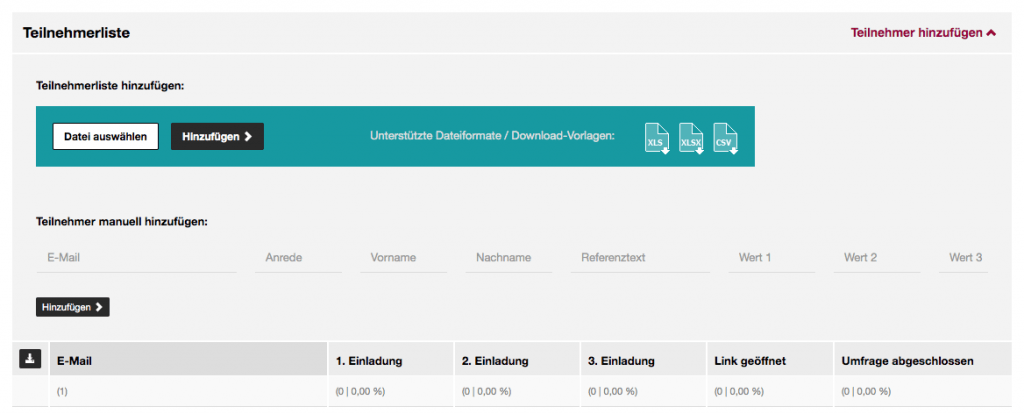Image resolution: width=1024 pixels, height=414 pixels.
Task: Sort by the E-Mail column header
Action: pyautogui.click(x=188, y=359)
